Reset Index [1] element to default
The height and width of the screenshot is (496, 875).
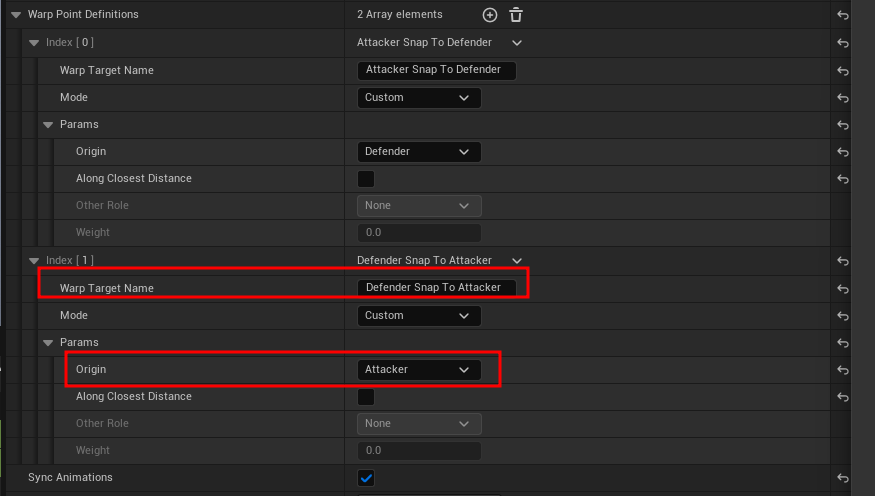pos(843,261)
